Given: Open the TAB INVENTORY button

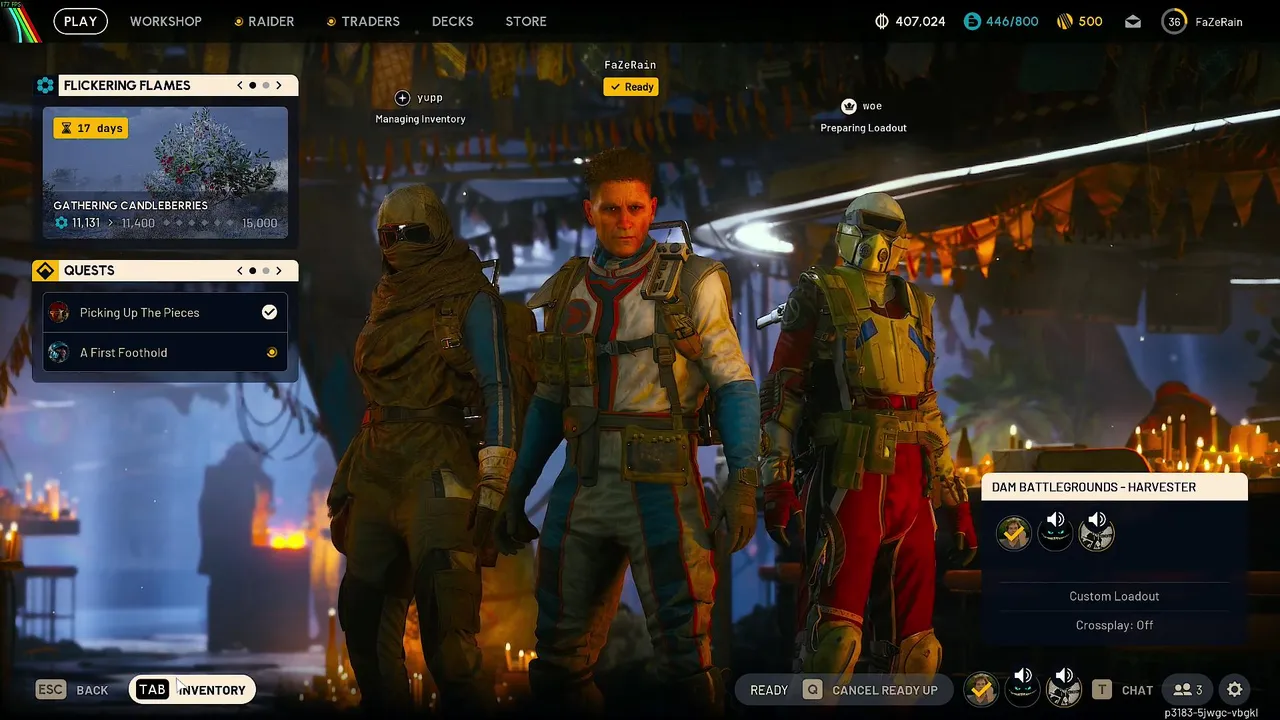Looking at the screenshot, I should [x=192, y=690].
